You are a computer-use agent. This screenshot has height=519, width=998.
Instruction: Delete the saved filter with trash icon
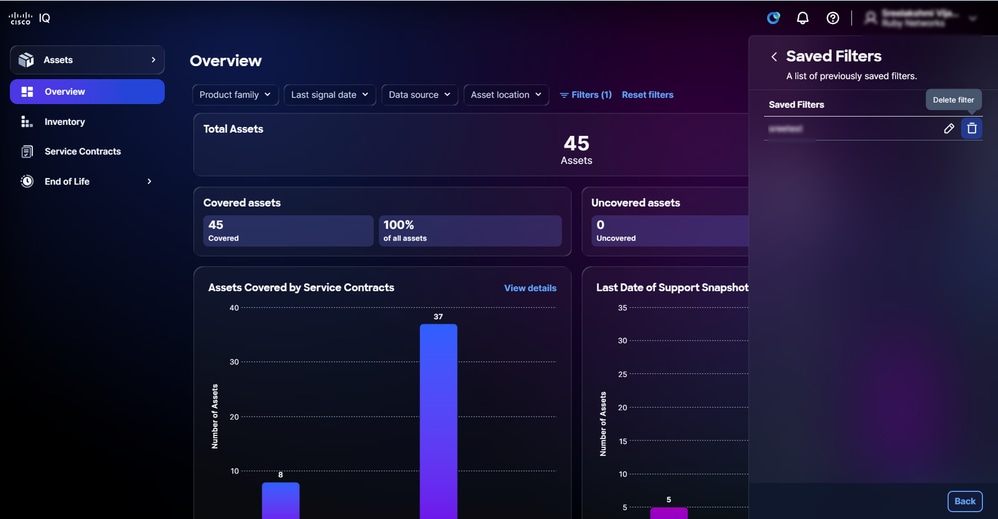pos(971,129)
